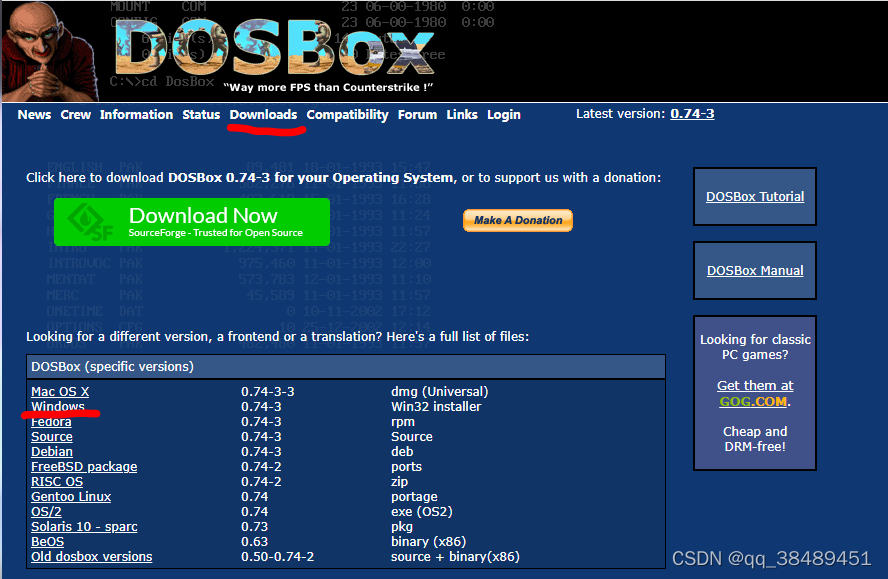888x579 pixels.
Task: Click the exe (OS2) description text
Action: tap(422, 512)
